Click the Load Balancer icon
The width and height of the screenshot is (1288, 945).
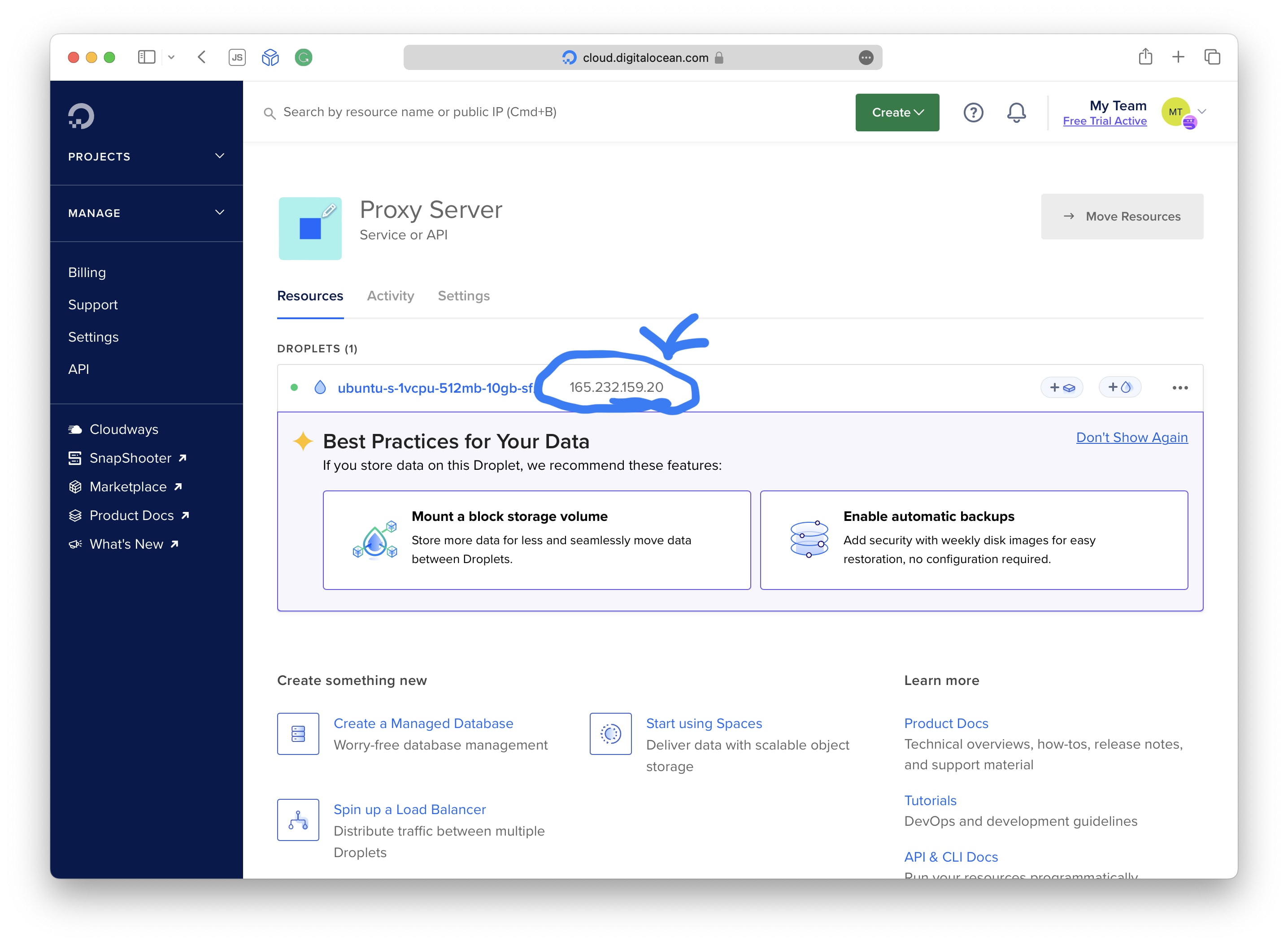298,820
